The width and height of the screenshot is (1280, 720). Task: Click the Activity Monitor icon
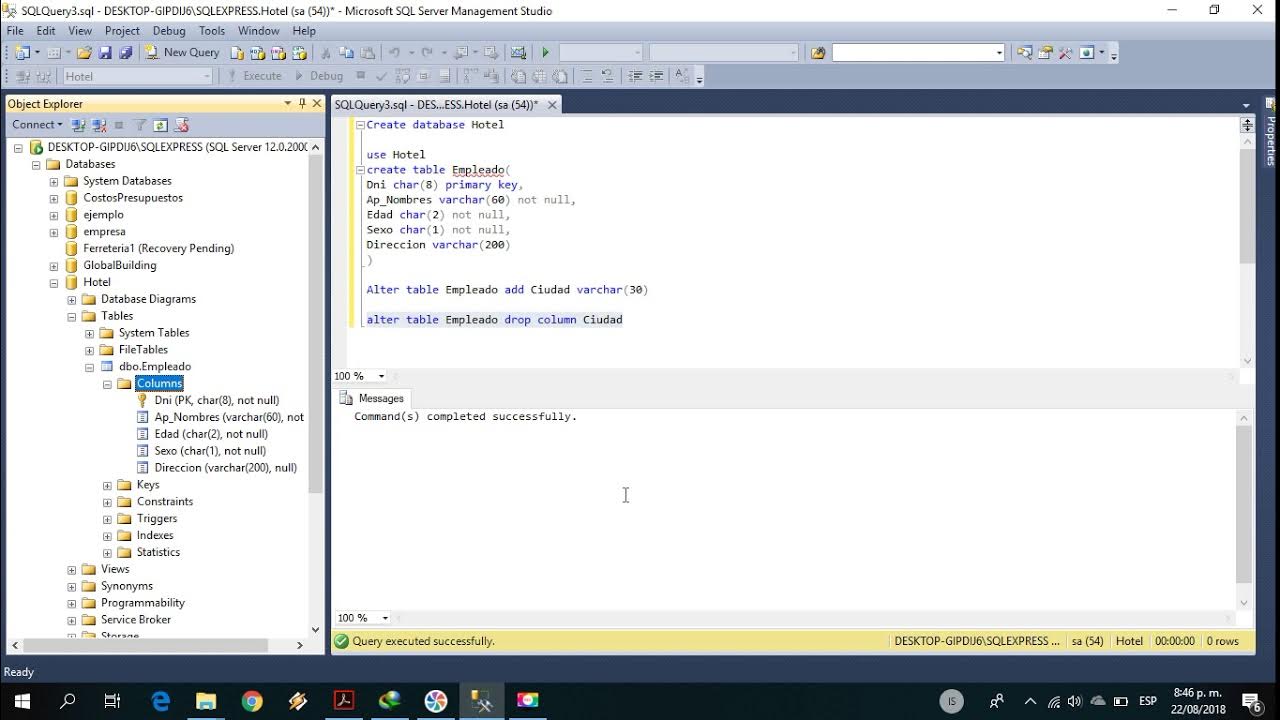[518, 52]
